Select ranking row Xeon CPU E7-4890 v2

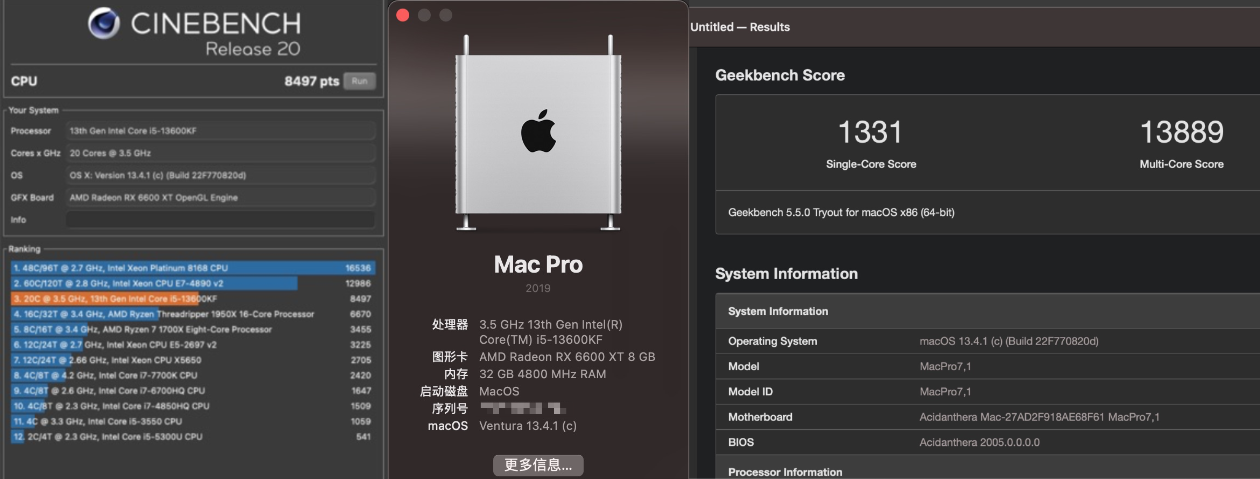(193, 284)
